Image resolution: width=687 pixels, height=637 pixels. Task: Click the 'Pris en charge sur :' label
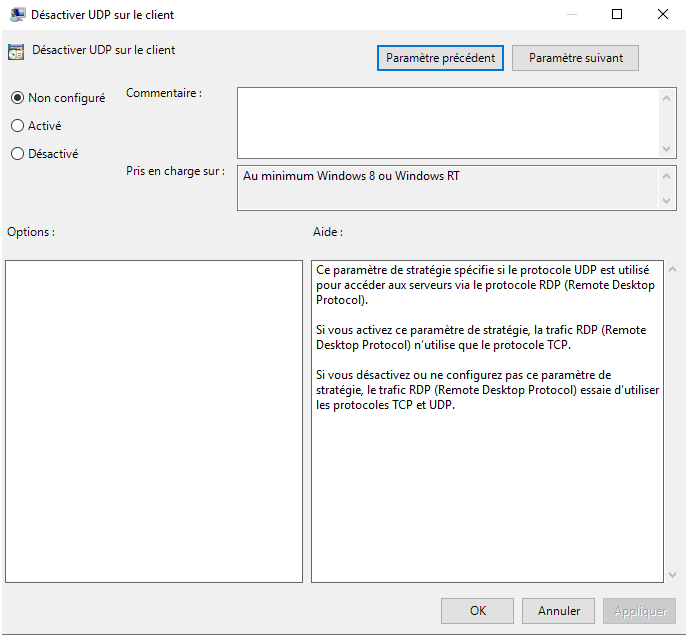click(x=175, y=171)
